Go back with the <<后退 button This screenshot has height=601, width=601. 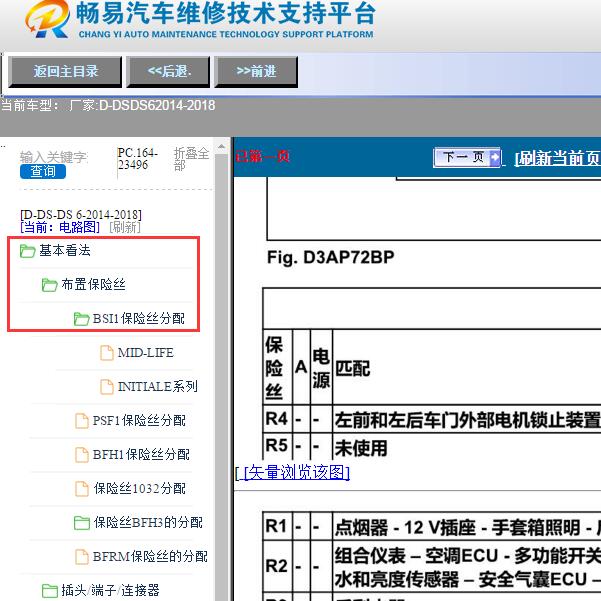click(168, 71)
